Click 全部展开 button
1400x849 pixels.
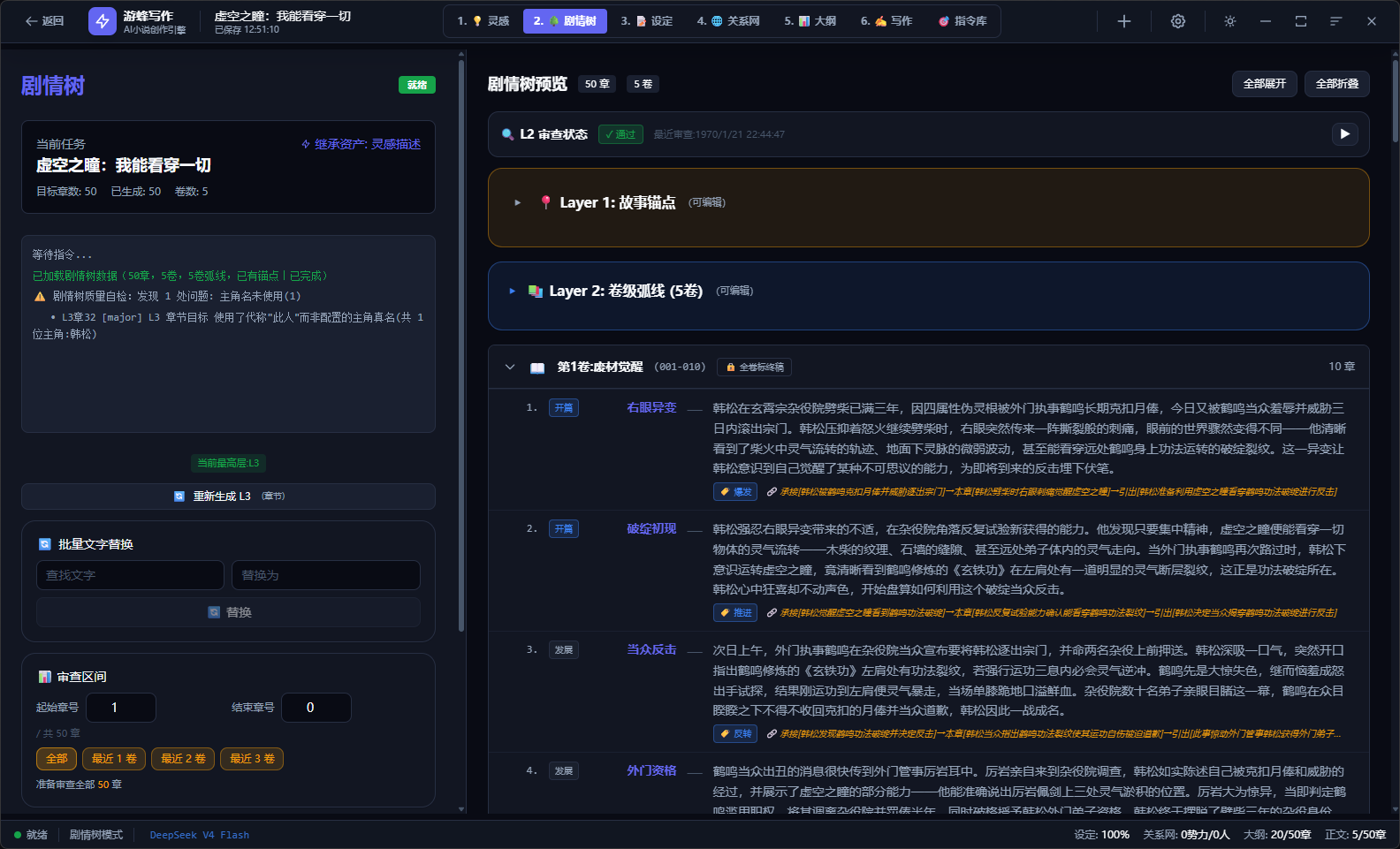point(1264,84)
